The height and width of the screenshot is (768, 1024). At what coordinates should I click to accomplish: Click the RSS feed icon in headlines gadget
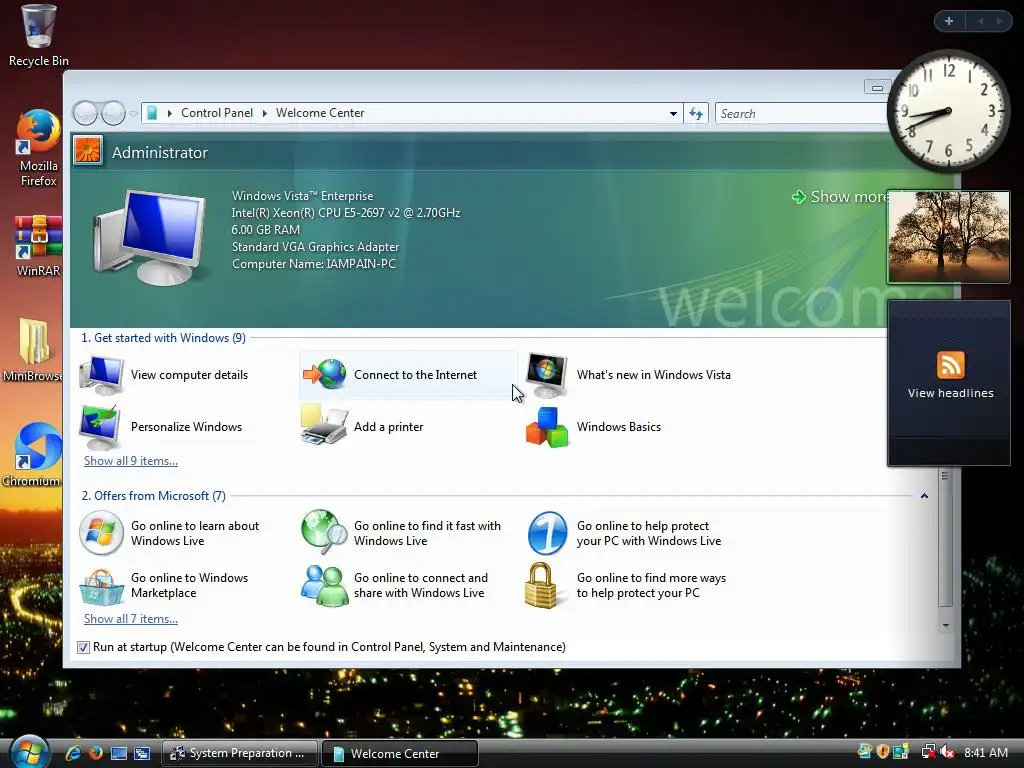click(x=950, y=365)
